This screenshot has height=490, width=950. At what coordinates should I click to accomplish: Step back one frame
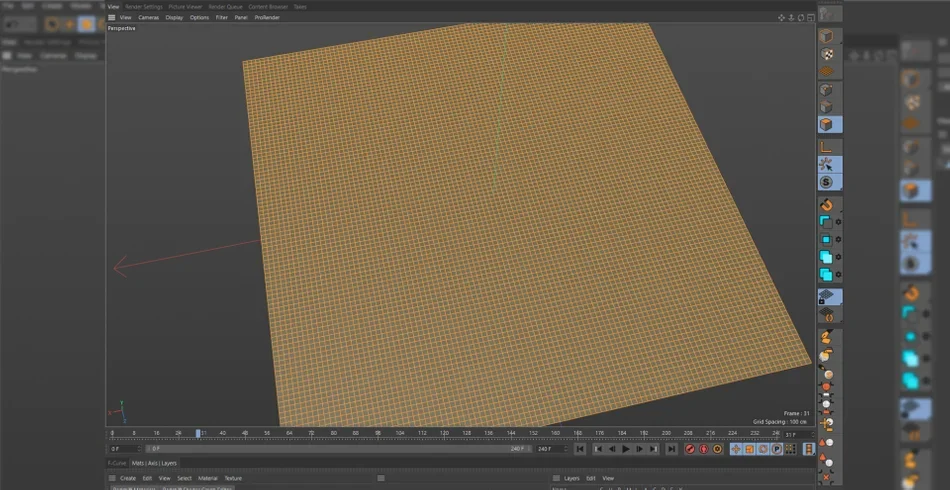[612, 449]
